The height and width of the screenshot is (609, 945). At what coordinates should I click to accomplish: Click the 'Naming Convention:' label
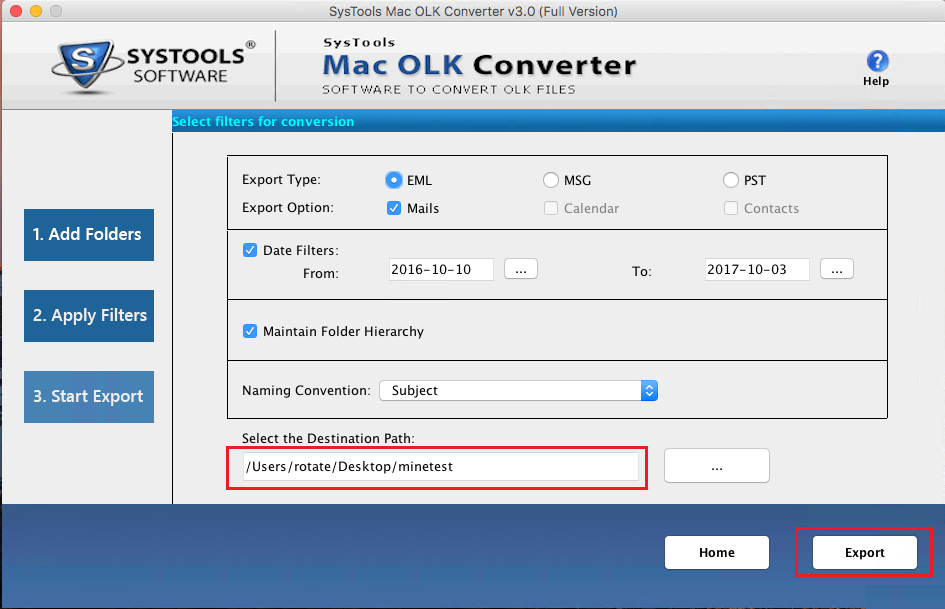pyautogui.click(x=306, y=390)
